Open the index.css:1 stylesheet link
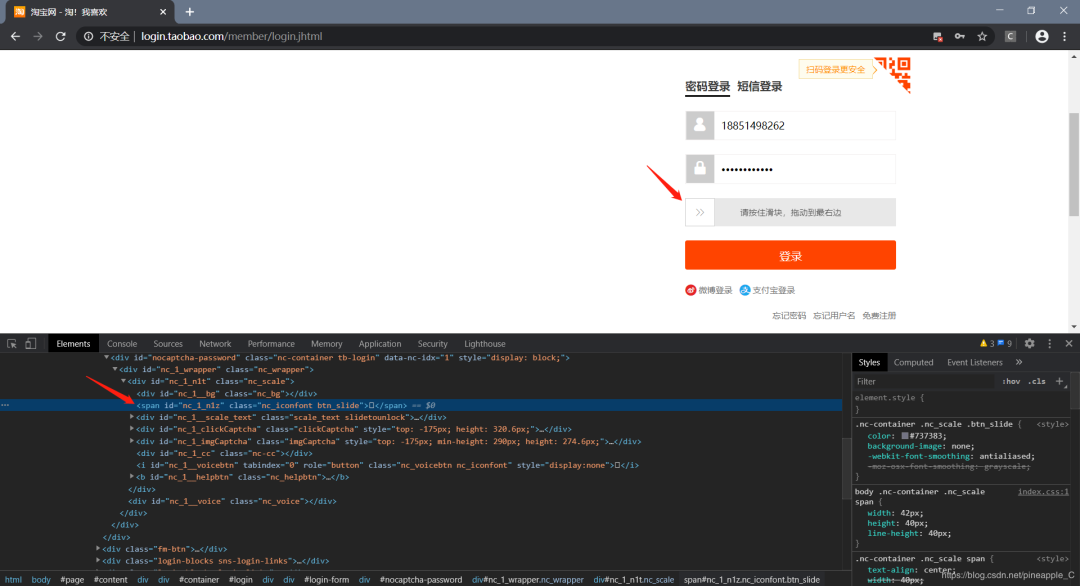This screenshot has width=1080, height=586. click(x=1043, y=492)
